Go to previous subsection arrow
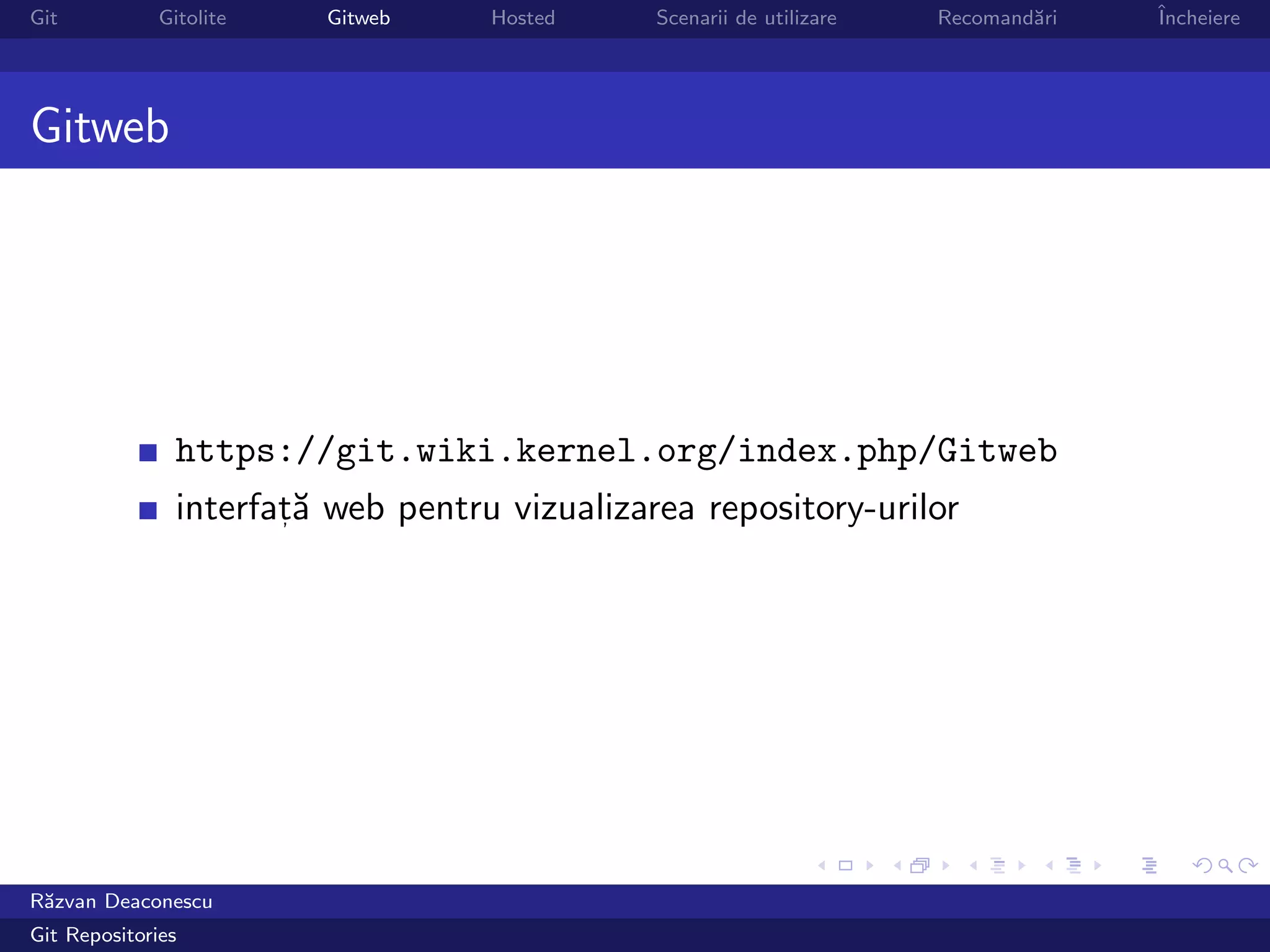The image size is (1270, 952). pyautogui.click(x=973, y=865)
